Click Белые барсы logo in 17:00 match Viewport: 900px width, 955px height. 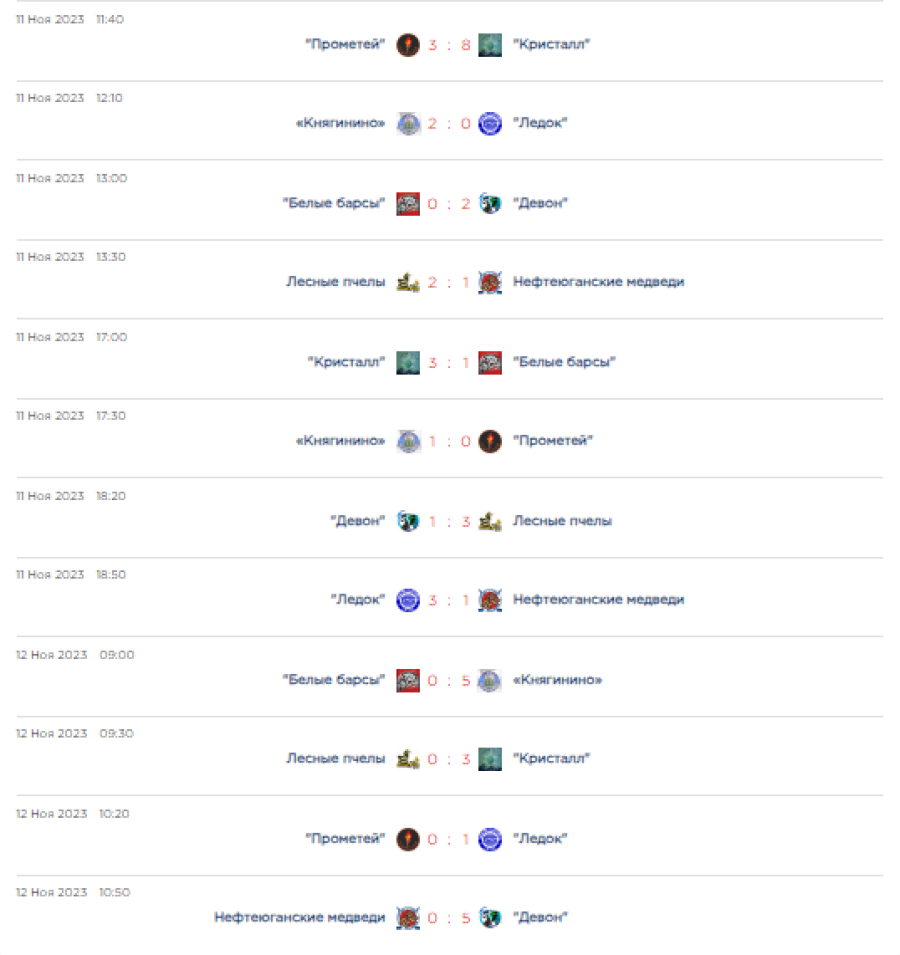tap(489, 362)
